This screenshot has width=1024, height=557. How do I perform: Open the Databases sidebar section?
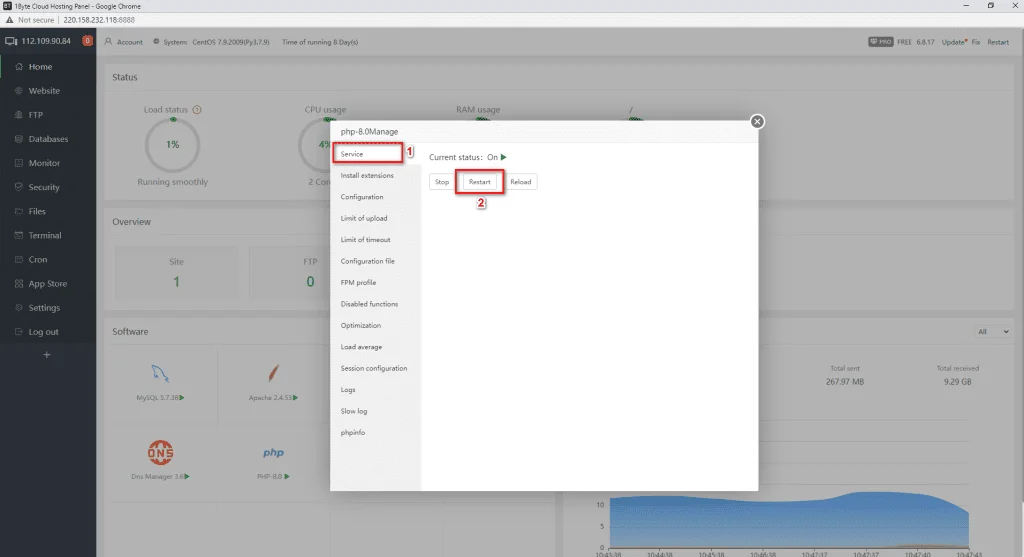(x=47, y=139)
